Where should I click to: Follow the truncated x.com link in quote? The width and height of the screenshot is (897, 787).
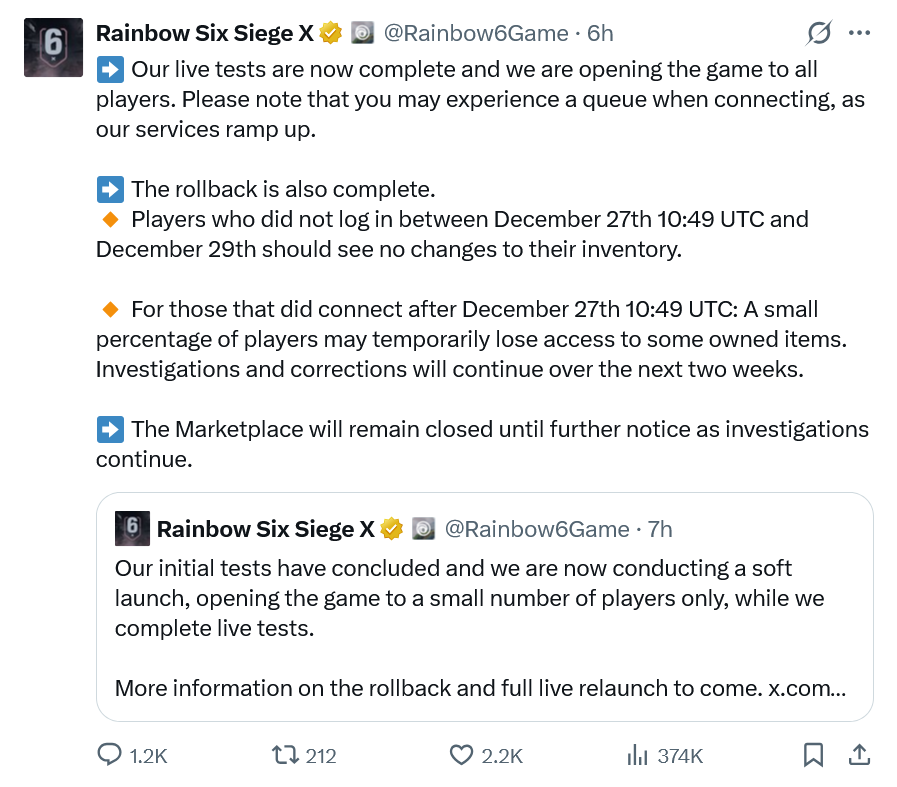coord(808,688)
